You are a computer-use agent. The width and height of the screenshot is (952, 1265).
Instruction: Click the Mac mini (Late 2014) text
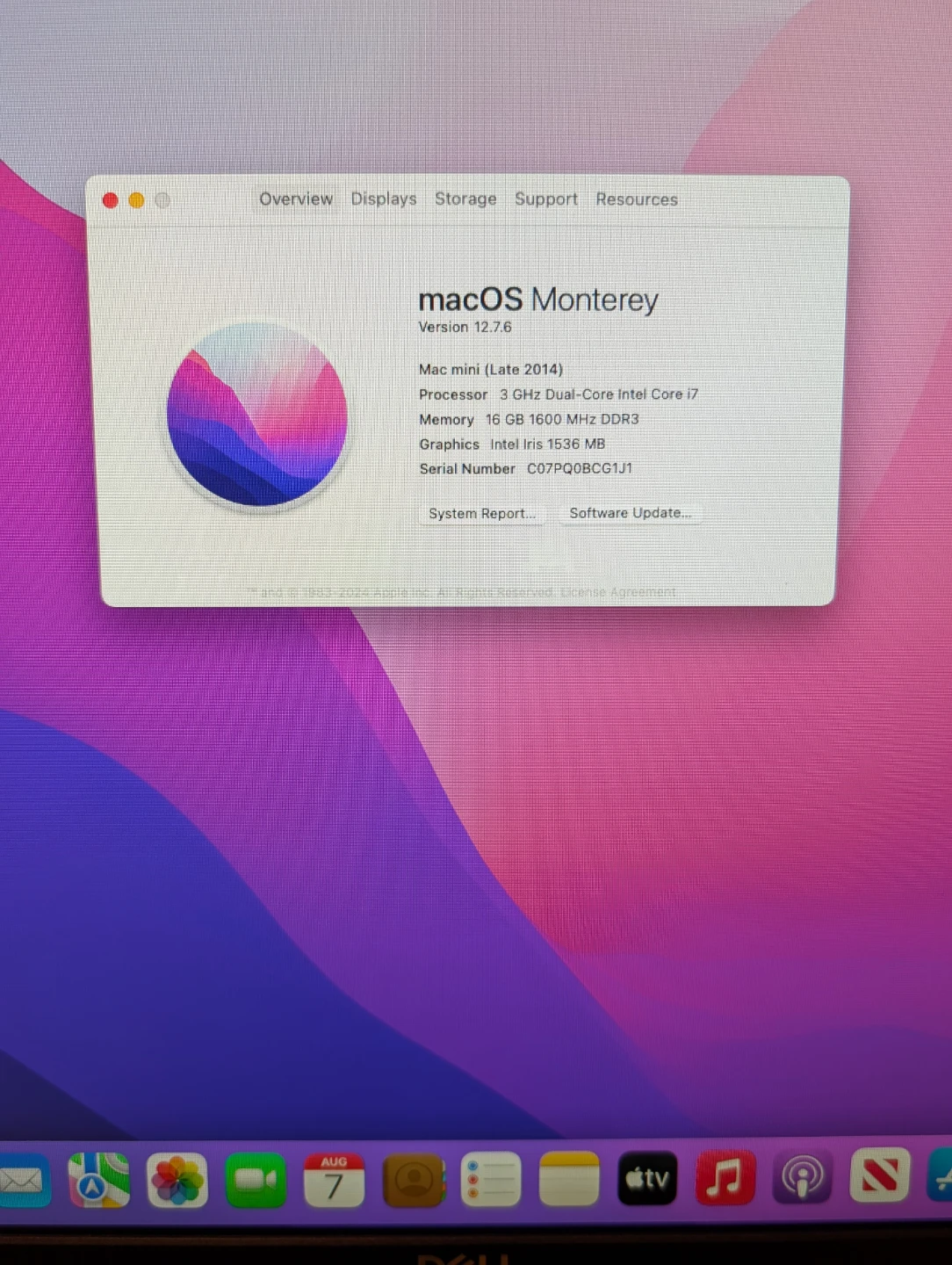coord(491,369)
